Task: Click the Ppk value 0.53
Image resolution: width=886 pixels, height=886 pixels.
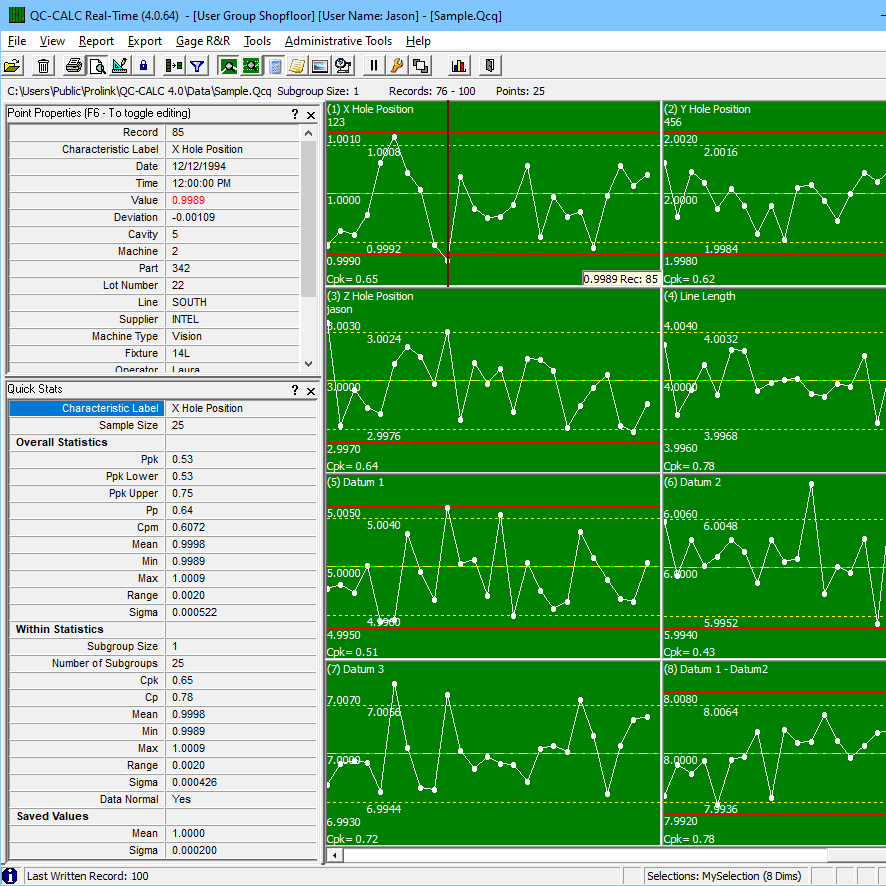Action: [x=241, y=459]
